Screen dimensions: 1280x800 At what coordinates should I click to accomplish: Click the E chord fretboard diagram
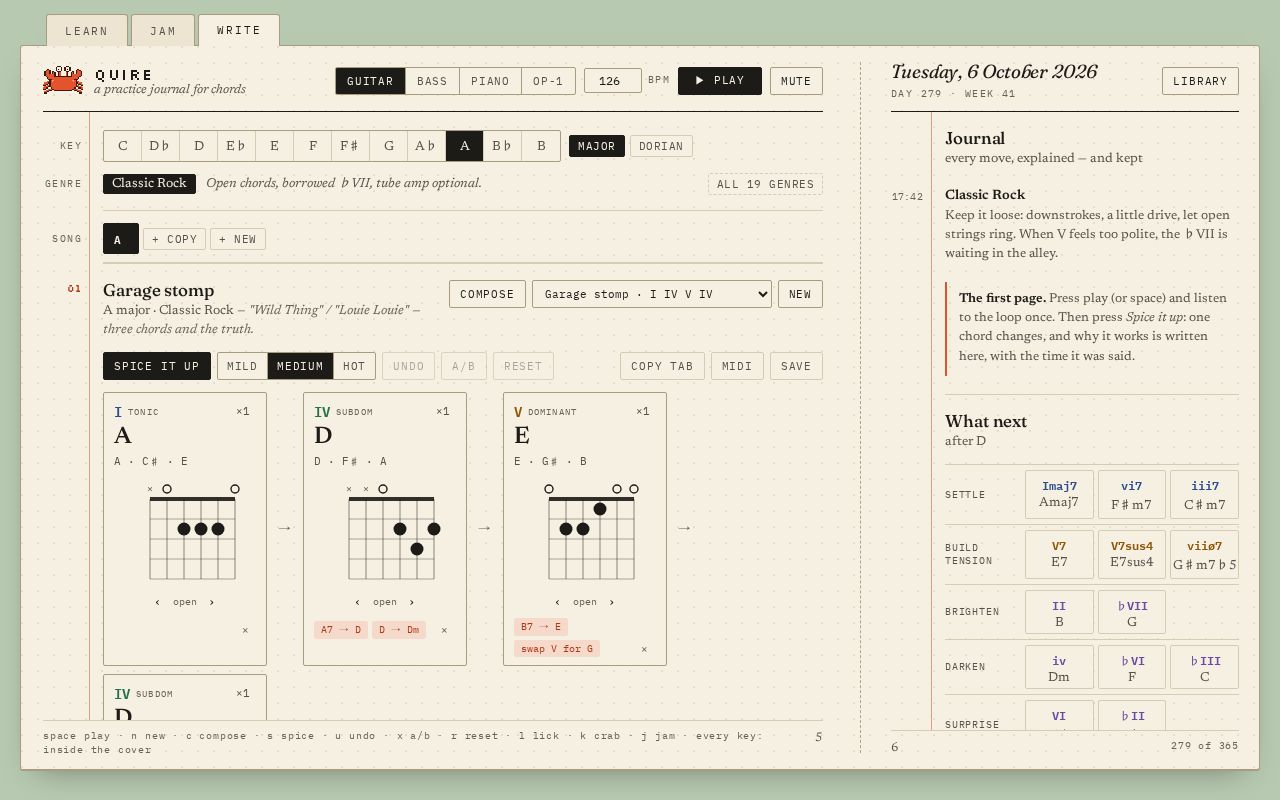point(592,532)
